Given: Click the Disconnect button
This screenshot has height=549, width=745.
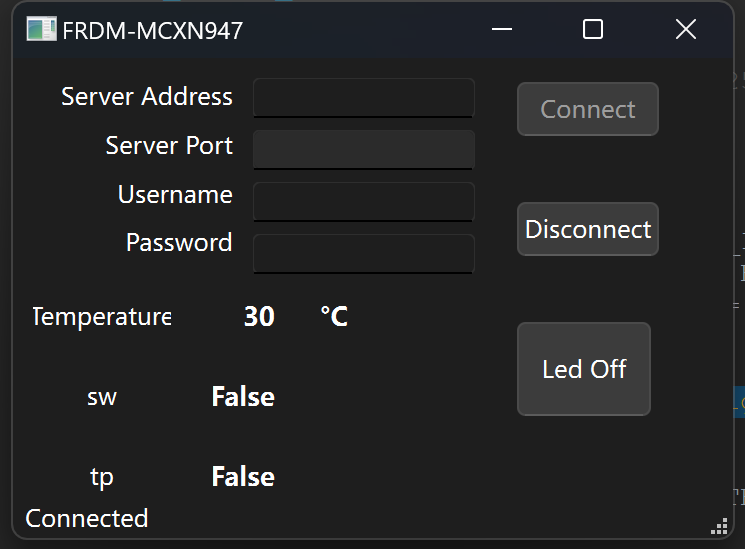Looking at the screenshot, I should pos(588,229).
